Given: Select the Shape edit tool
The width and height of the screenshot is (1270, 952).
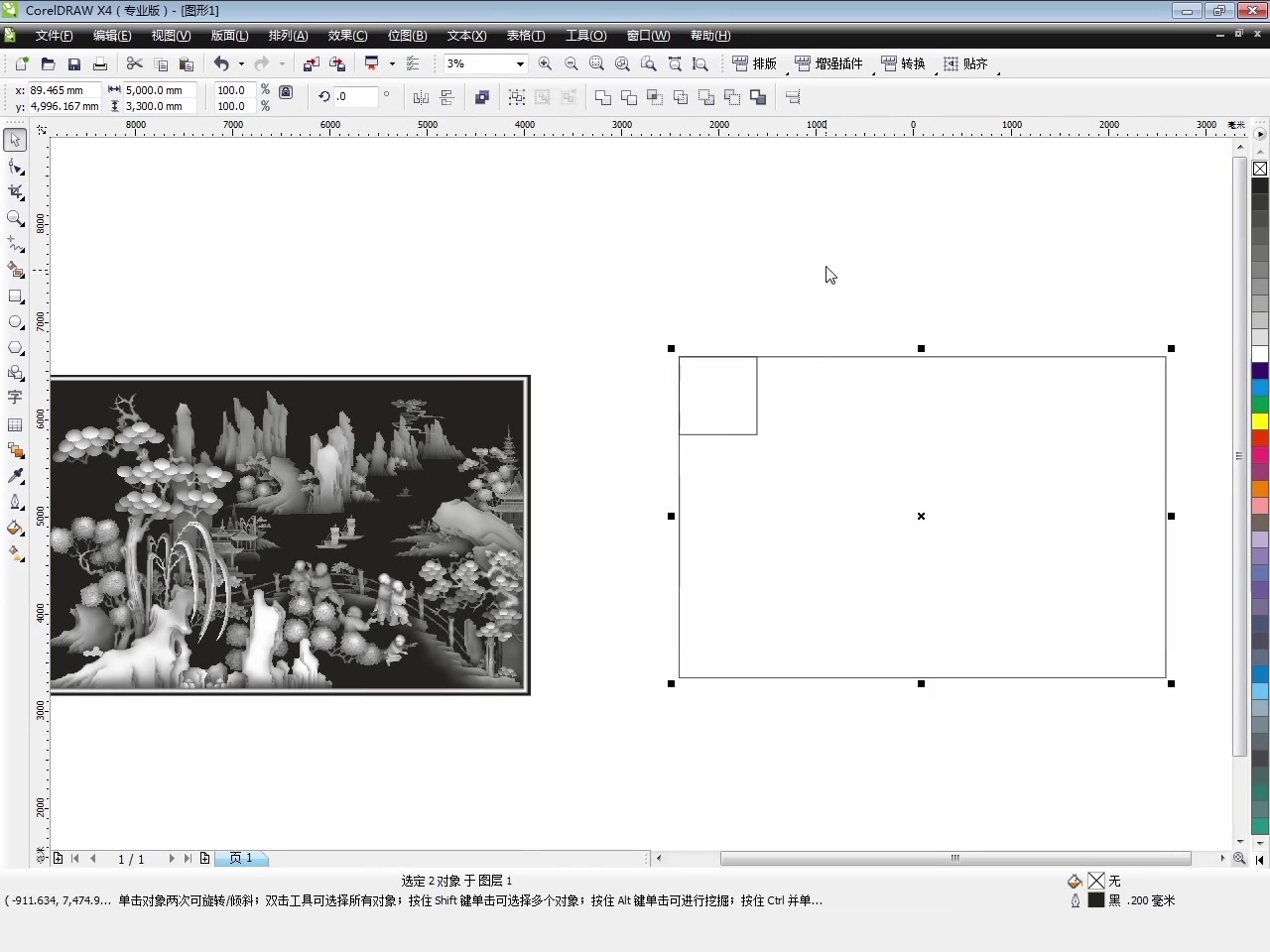Looking at the screenshot, I should 15,167.
